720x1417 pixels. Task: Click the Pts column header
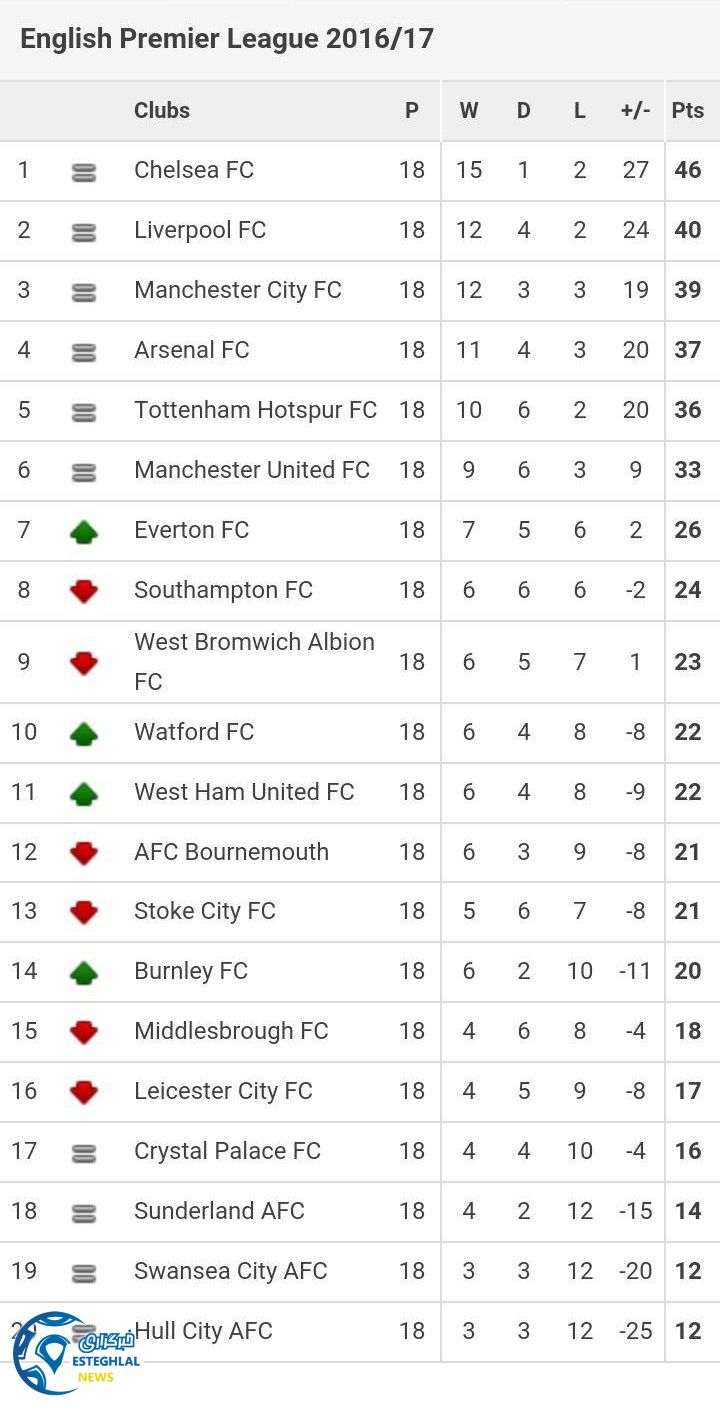pos(688,110)
